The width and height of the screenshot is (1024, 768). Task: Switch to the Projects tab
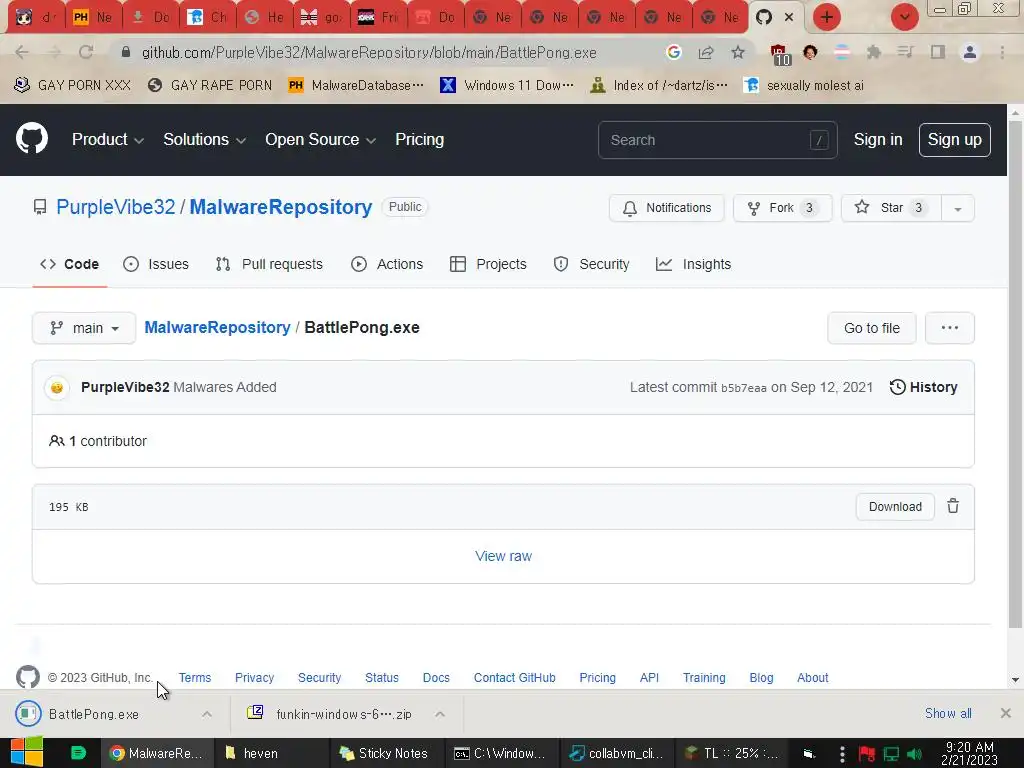tap(488, 264)
